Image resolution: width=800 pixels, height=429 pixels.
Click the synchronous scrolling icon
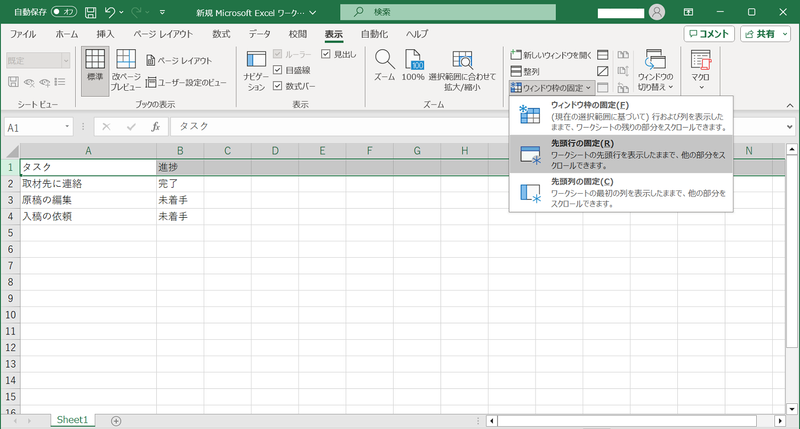[623, 71]
